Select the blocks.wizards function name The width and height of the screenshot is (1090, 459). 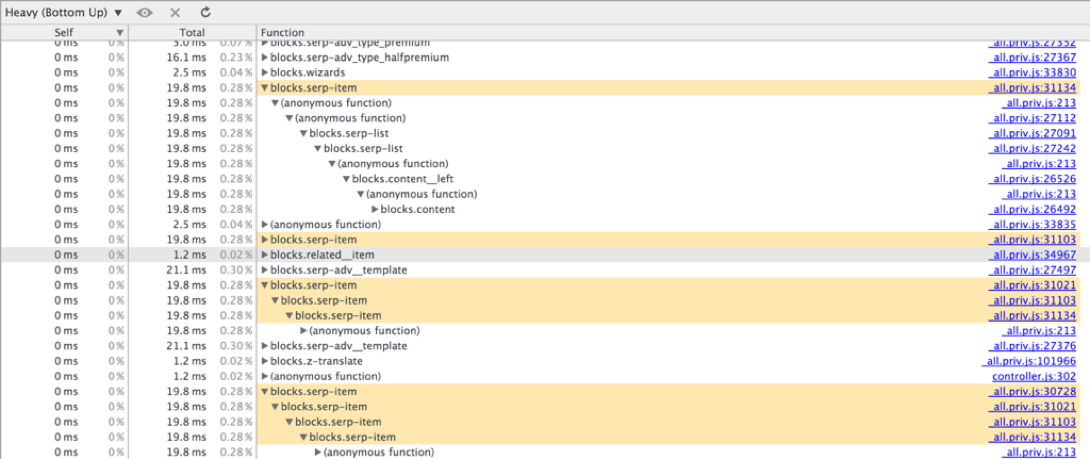pyautogui.click(x=308, y=72)
